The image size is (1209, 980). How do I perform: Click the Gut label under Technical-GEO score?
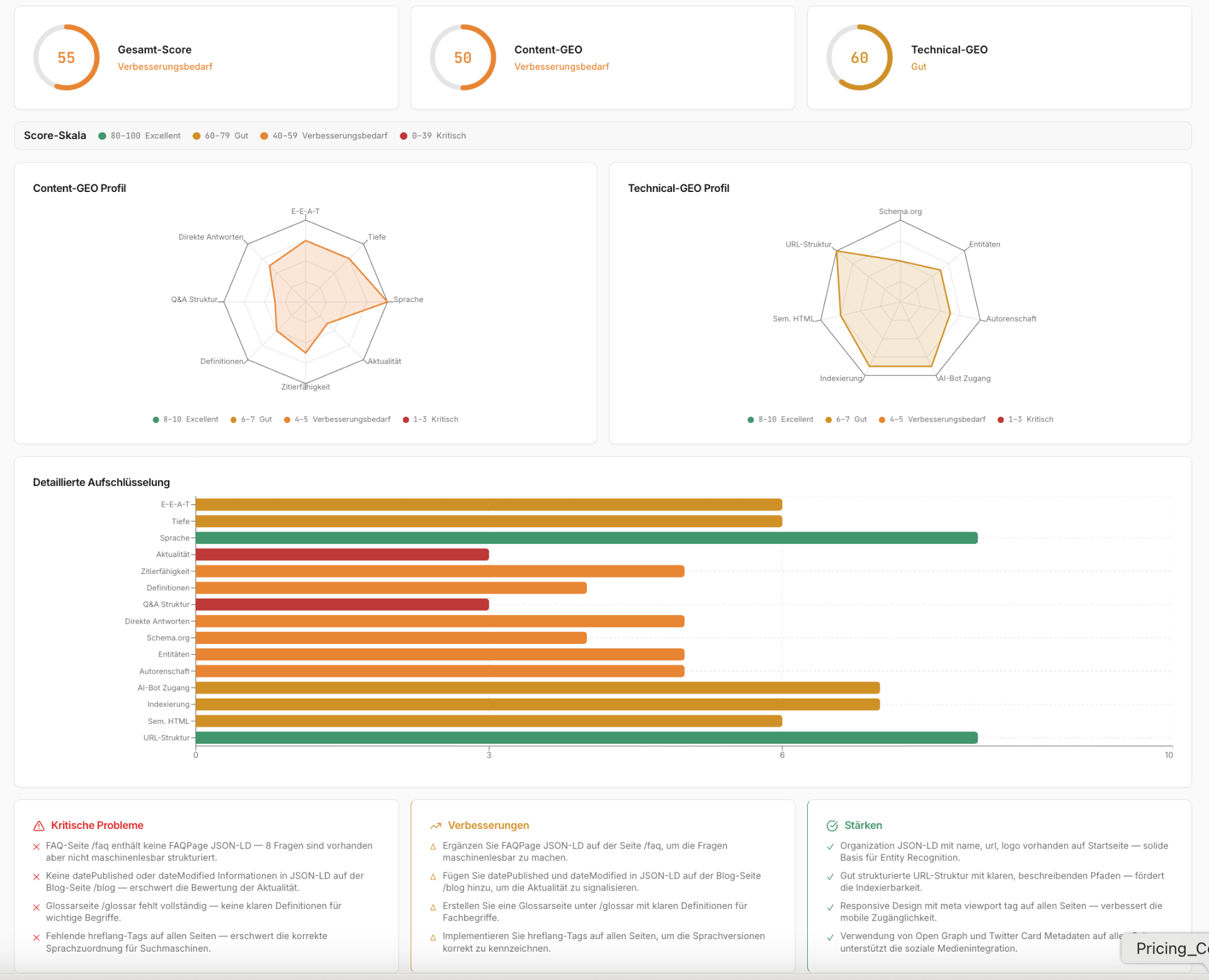tap(919, 67)
